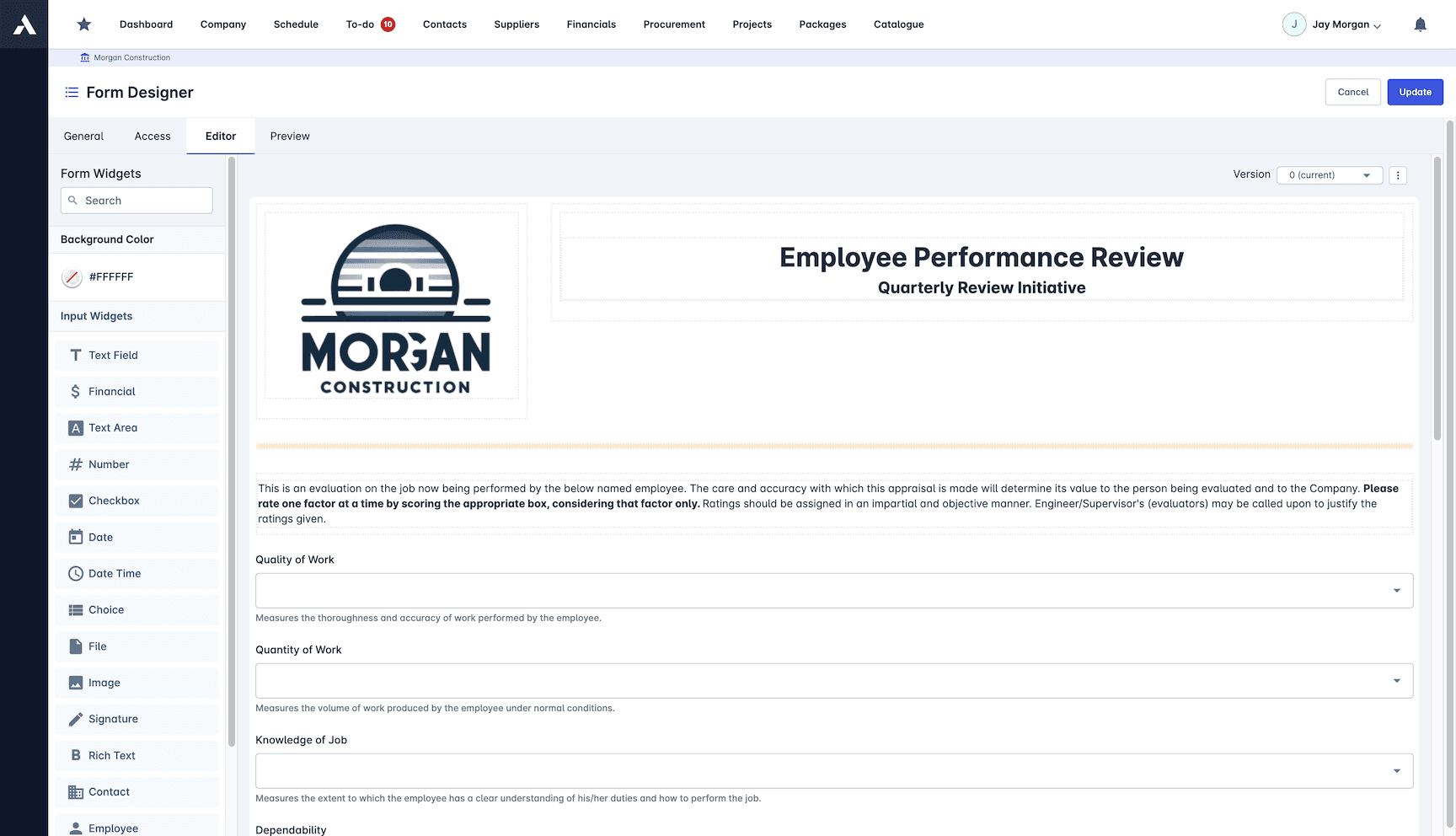This screenshot has width=1456, height=836.
Task: Switch to the Preview tab
Action: point(290,137)
